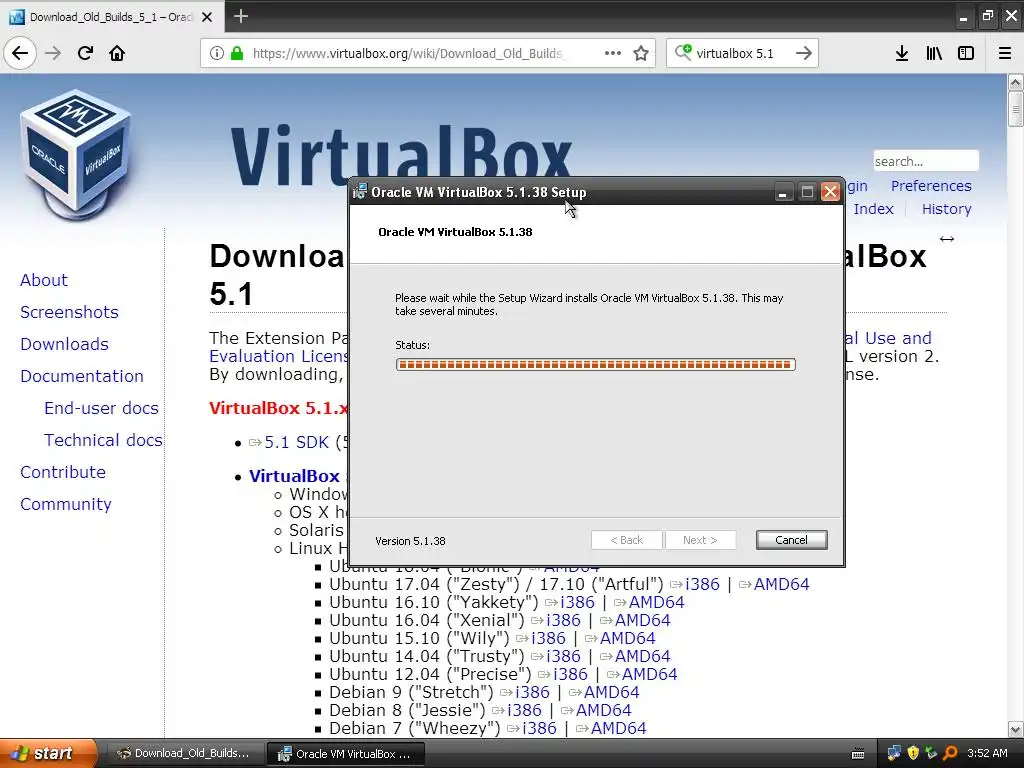The image size is (1024, 768).
Task: Open a new tab with plus icon
Action: pos(241,16)
